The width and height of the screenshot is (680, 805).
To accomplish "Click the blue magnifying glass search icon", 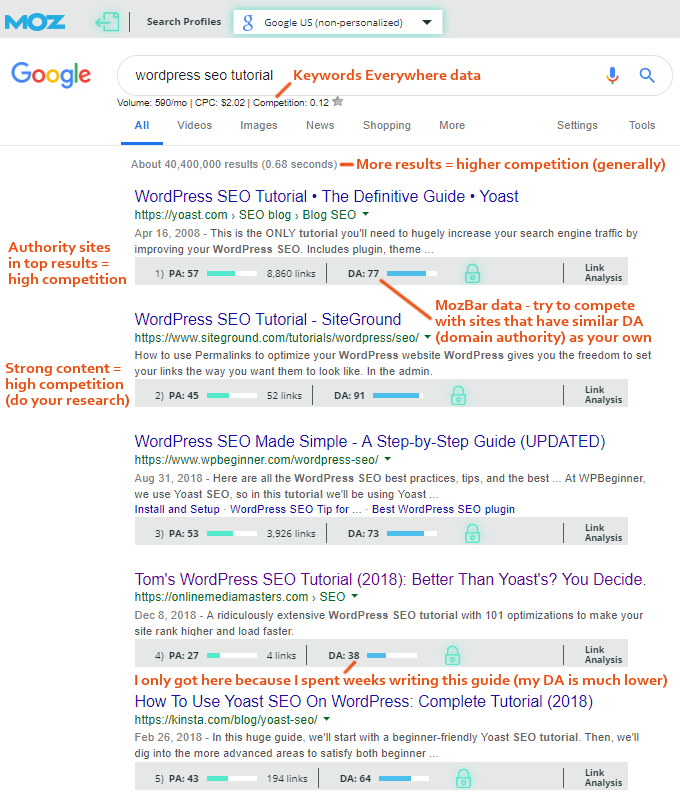I will pyautogui.click(x=647, y=75).
